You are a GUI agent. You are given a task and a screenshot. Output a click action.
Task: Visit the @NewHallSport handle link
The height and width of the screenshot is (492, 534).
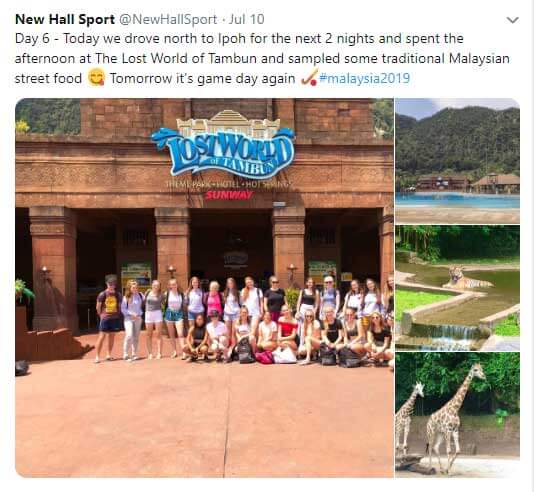pos(168,19)
